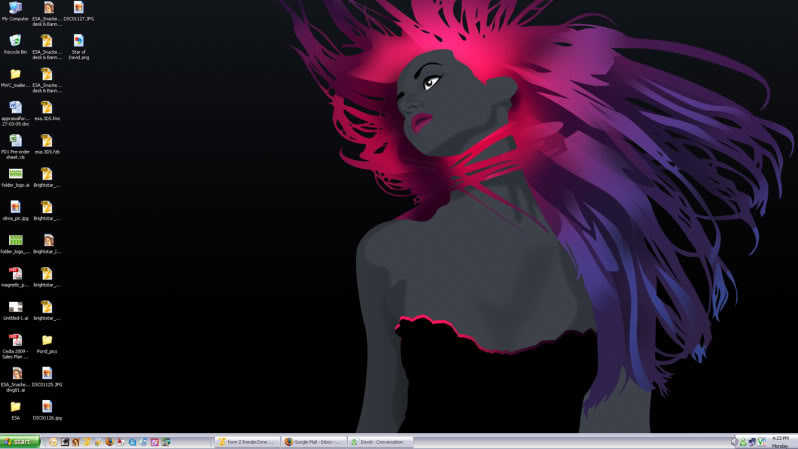Image resolution: width=798 pixels, height=449 pixels.
Task: Select the Pond_pics folder
Action: tap(47, 344)
